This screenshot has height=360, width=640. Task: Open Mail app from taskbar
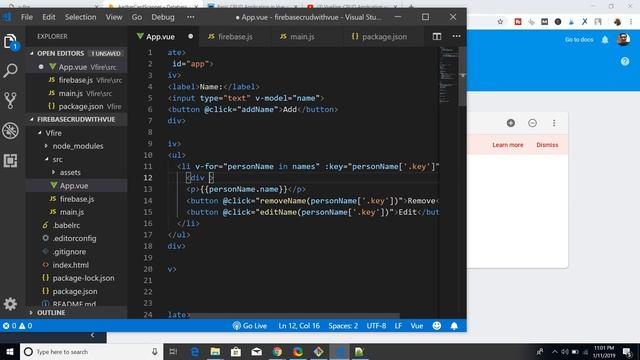pyautogui.click(x=257, y=351)
